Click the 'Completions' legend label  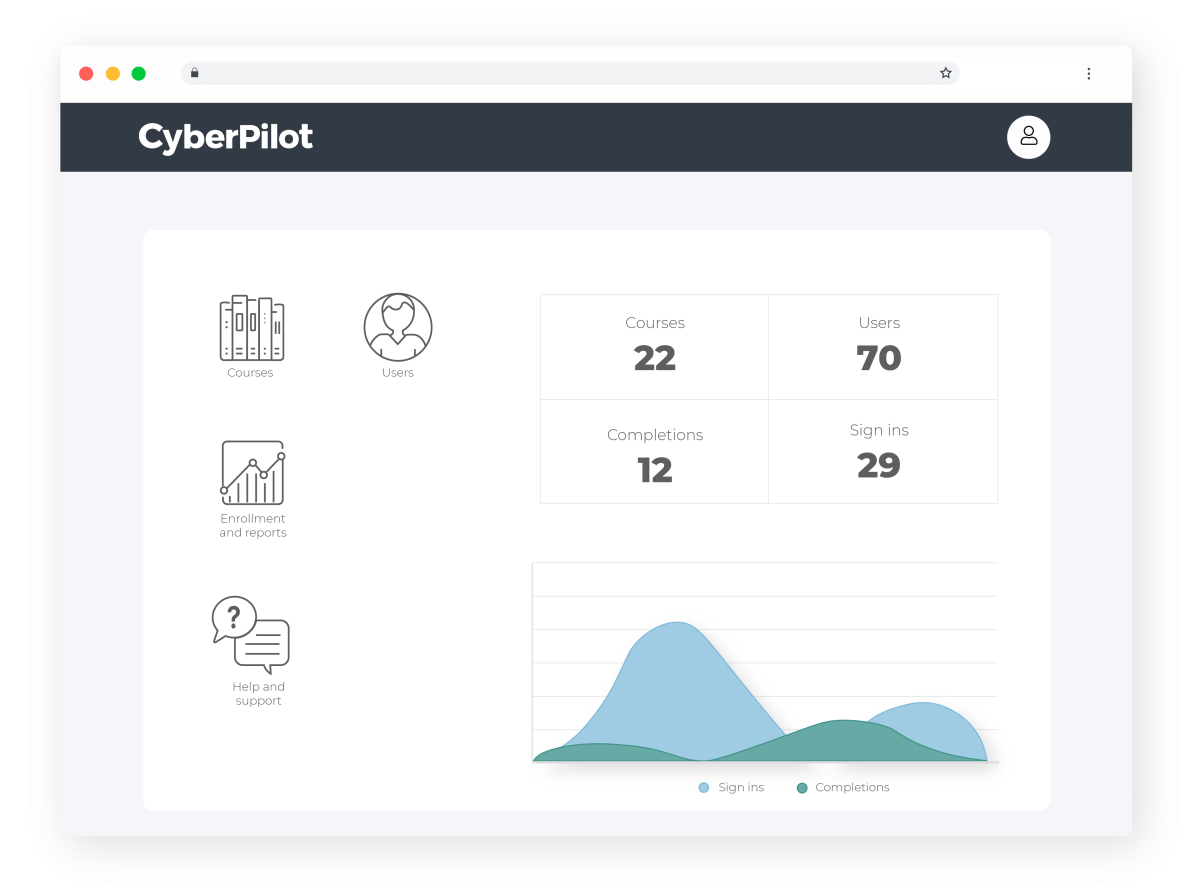click(852, 788)
